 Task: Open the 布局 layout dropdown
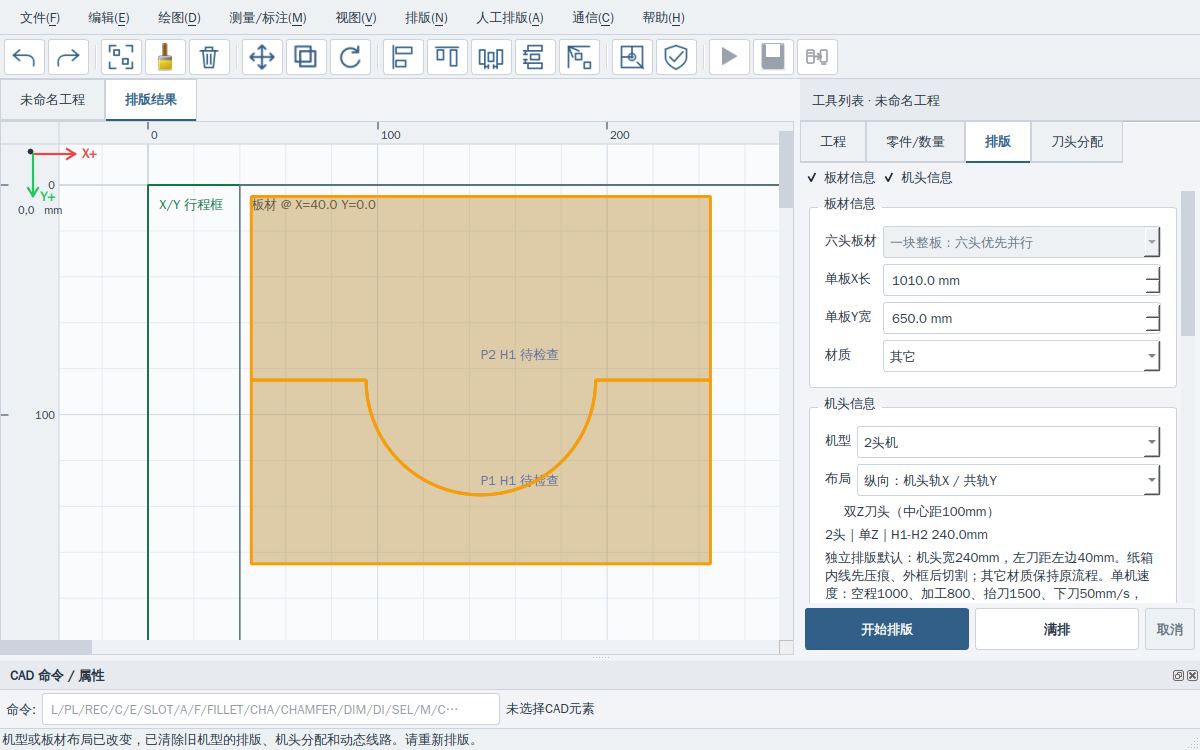click(x=1009, y=480)
